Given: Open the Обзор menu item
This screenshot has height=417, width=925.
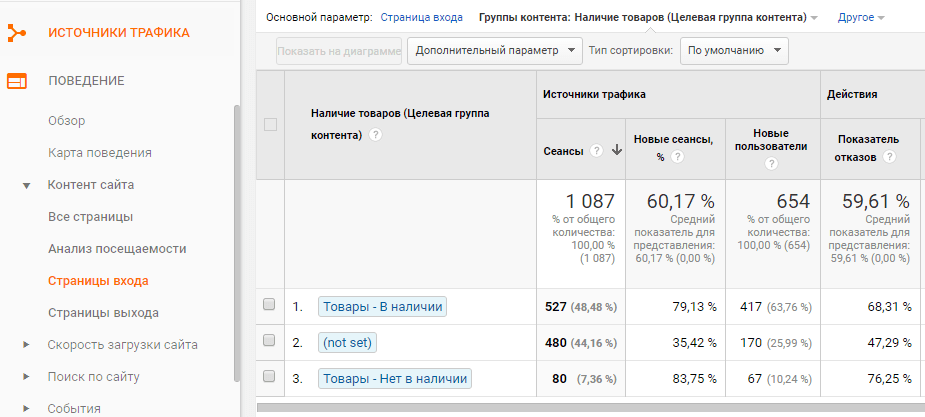Looking at the screenshot, I should (x=67, y=121).
